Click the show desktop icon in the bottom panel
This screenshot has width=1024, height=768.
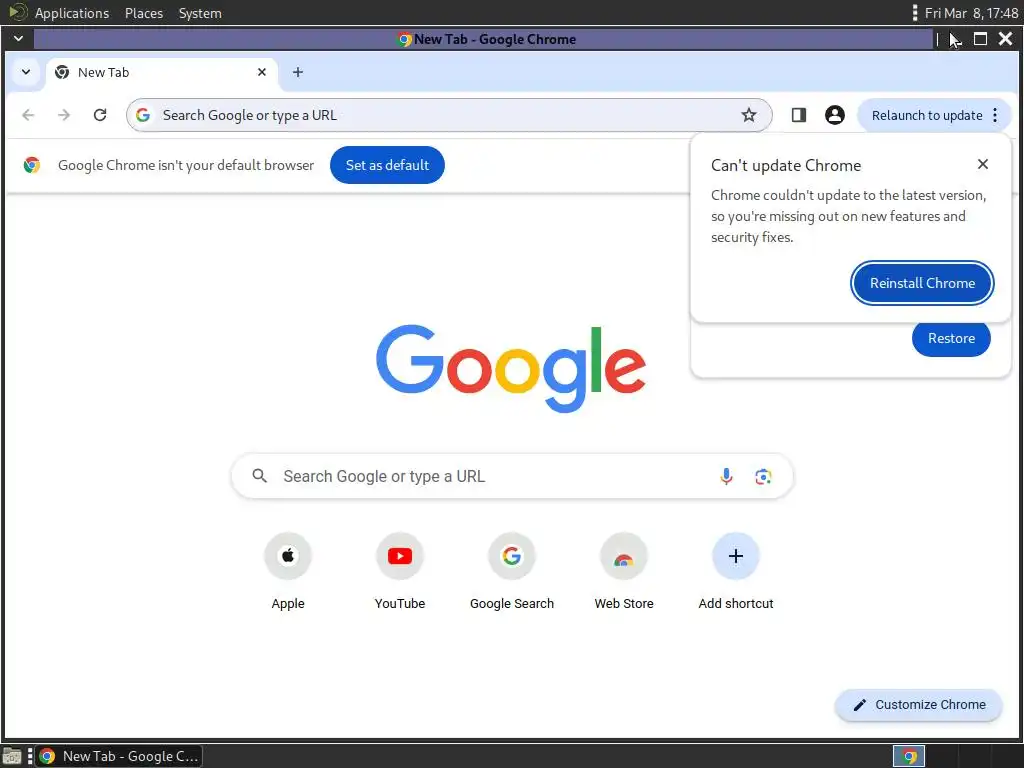point(12,756)
